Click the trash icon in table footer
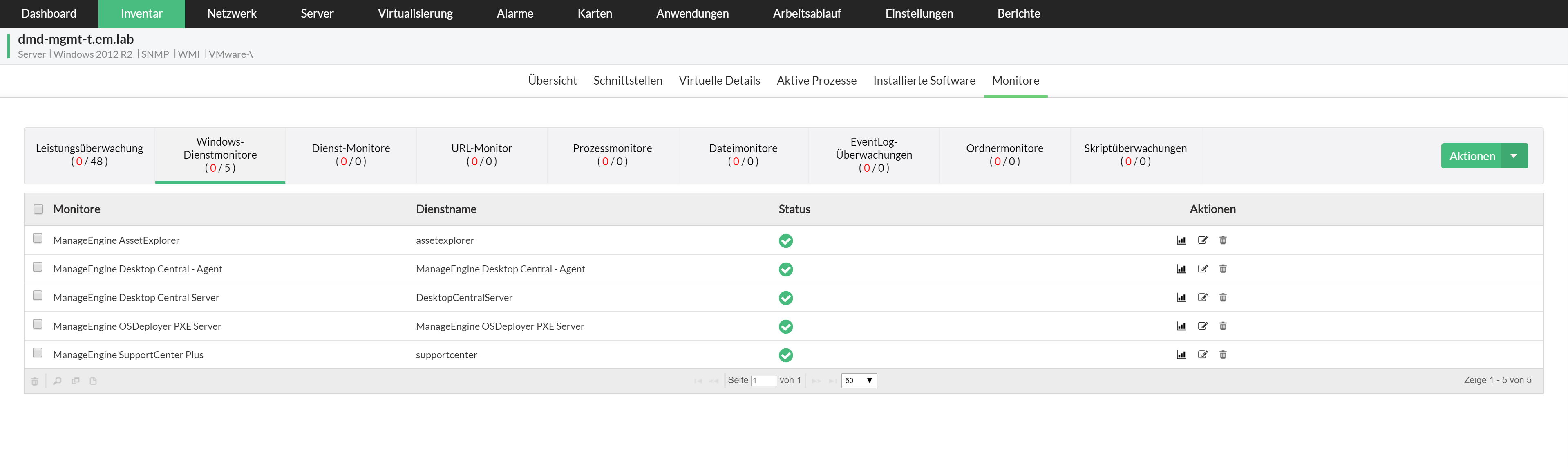Screen dimensions: 1568x467 point(35,381)
